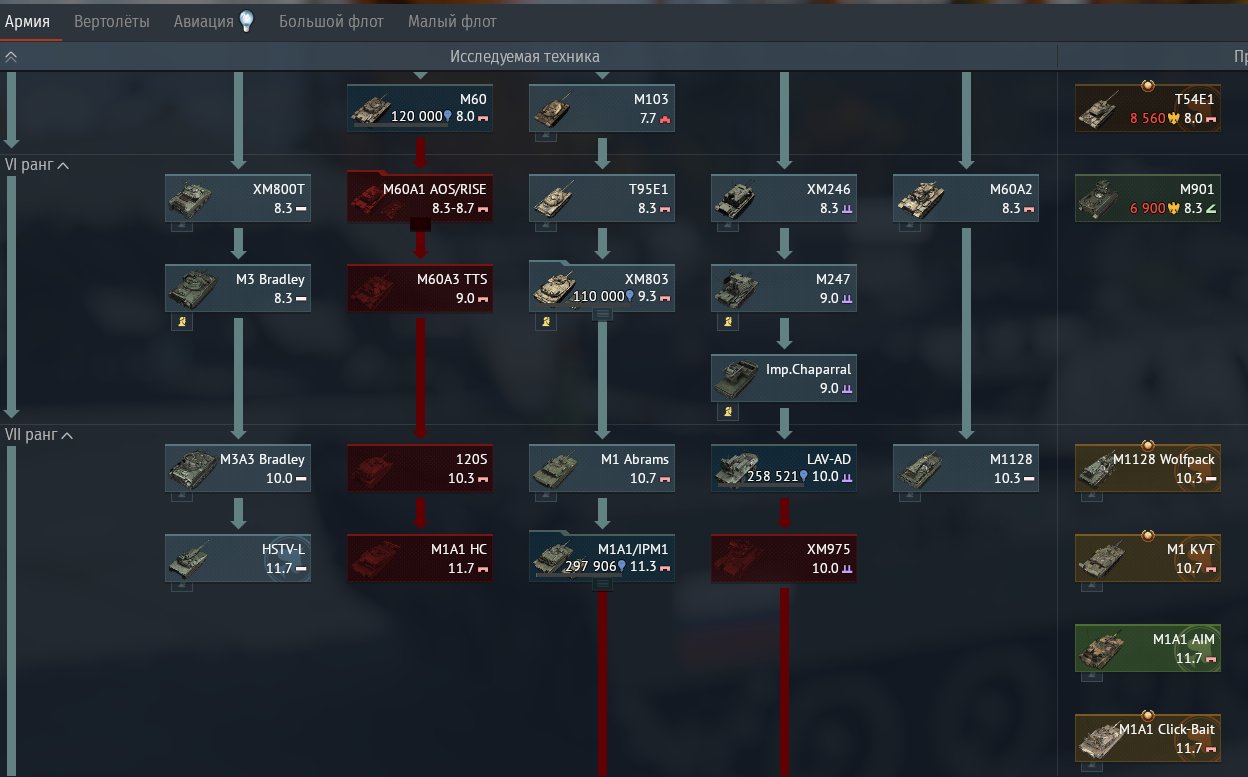1248x777 pixels.
Task: Select the M1A1 AIM card
Action: pyautogui.click(x=1148, y=647)
